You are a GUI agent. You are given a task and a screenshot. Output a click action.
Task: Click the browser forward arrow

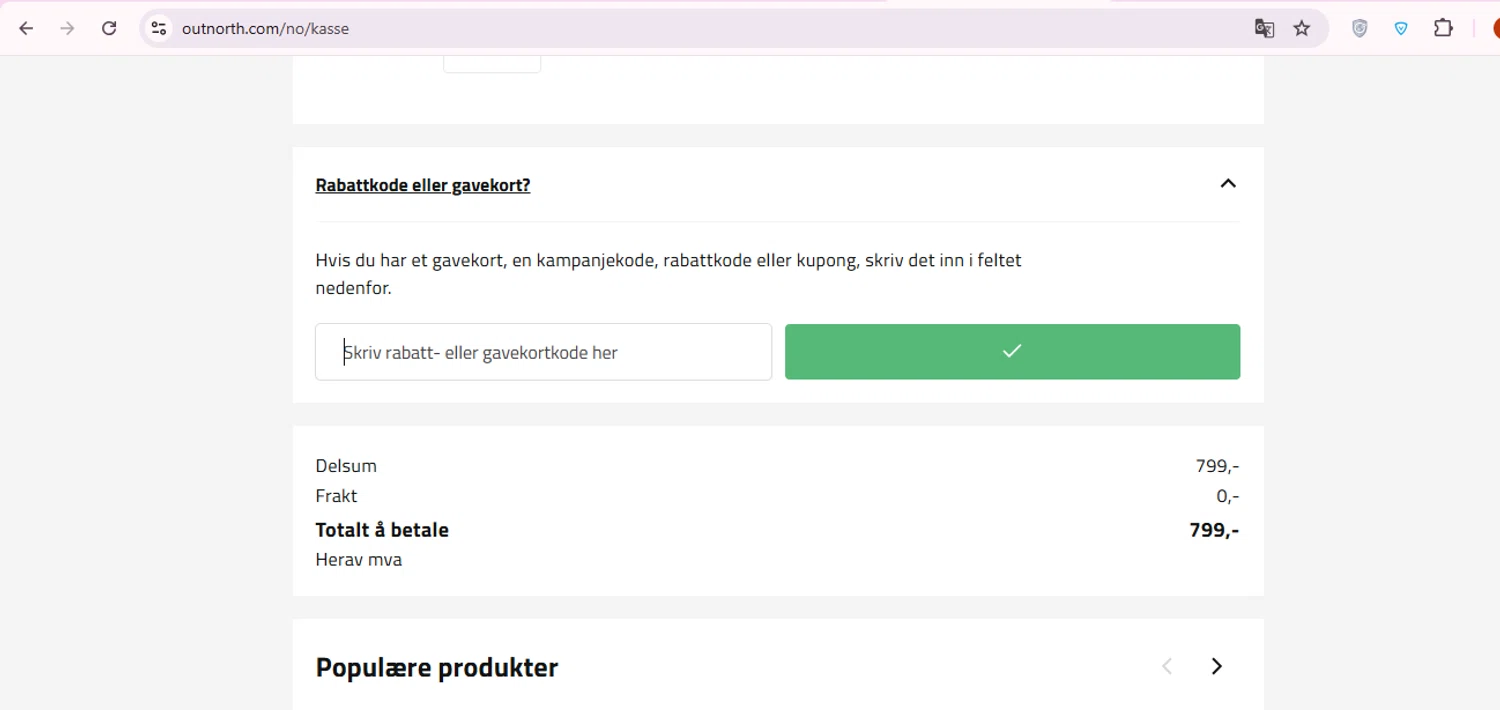point(67,28)
